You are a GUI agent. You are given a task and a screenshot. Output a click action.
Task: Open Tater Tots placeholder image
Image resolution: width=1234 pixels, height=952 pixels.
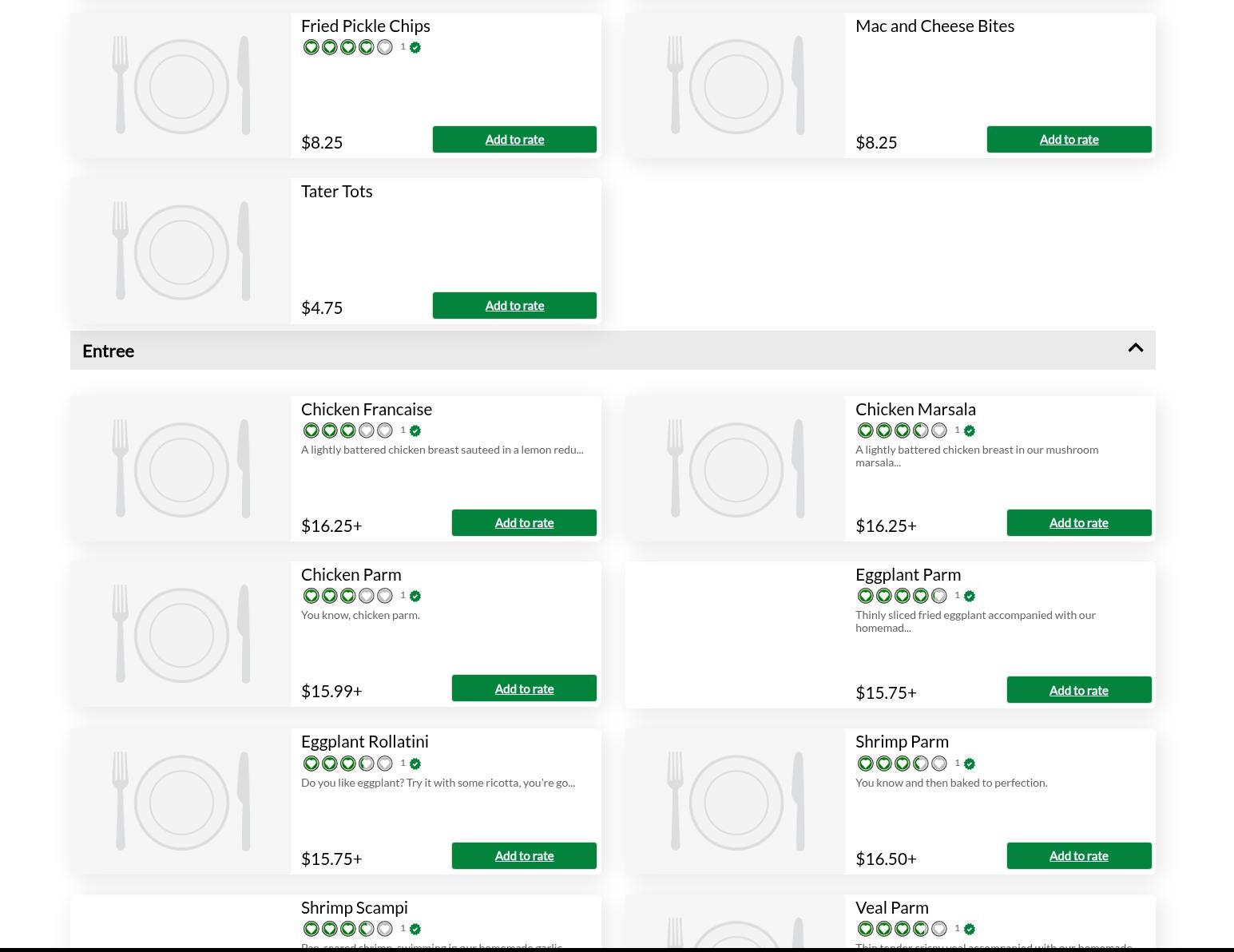click(x=181, y=251)
